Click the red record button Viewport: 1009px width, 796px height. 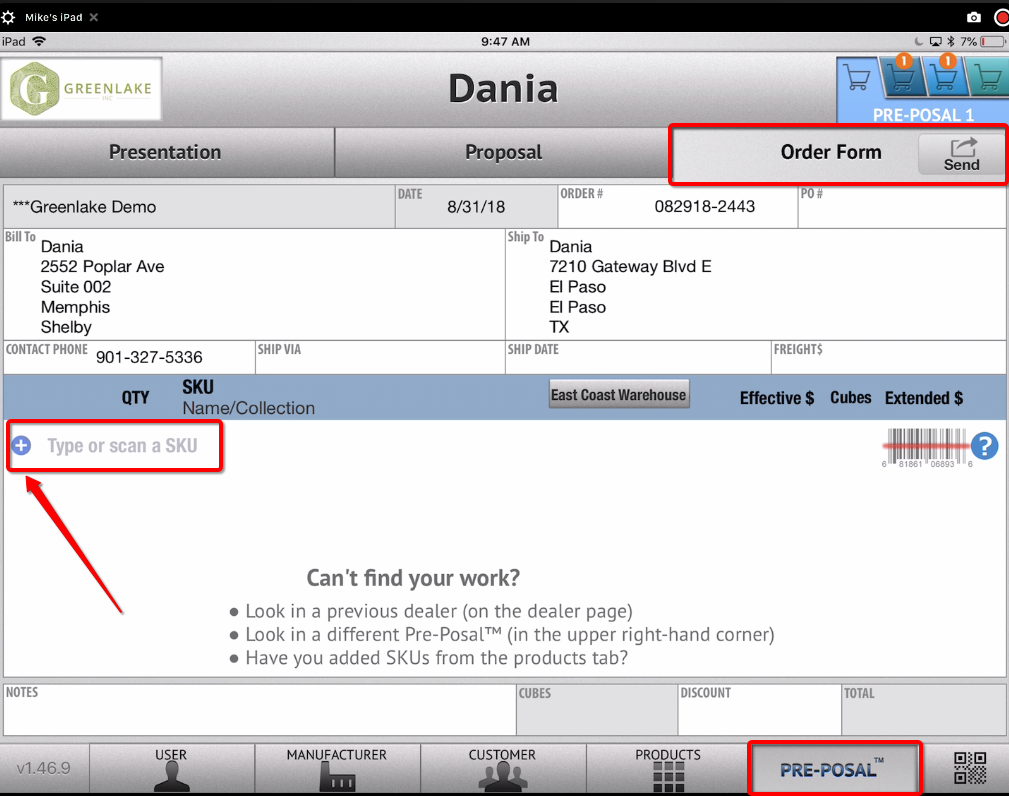(x=1001, y=17)
